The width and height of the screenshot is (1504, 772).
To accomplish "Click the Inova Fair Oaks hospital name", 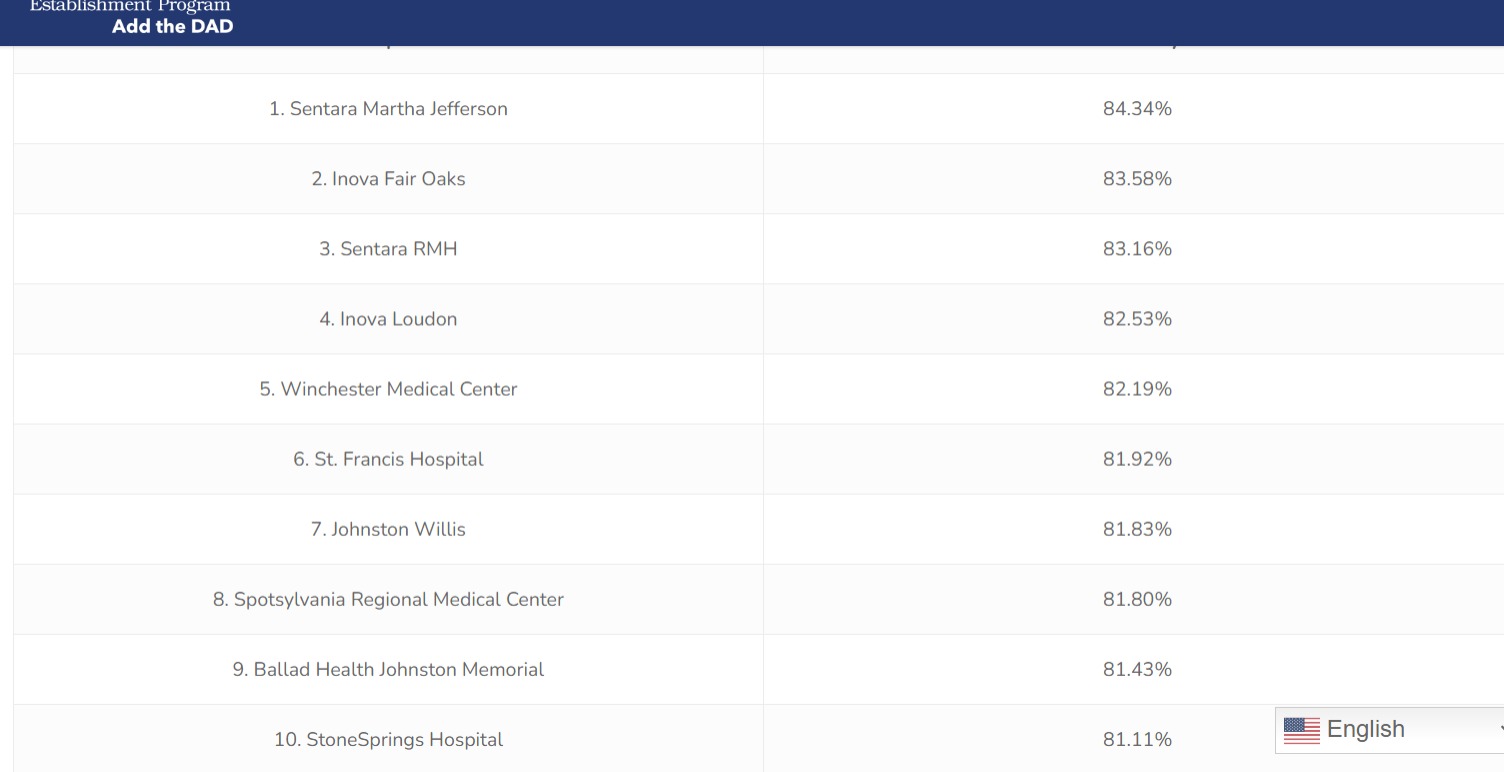I will (x=388, y=179).
